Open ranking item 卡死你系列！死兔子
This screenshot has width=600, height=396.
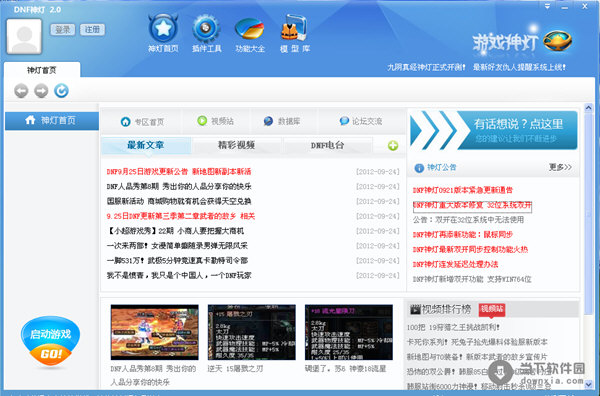(477, 342)
